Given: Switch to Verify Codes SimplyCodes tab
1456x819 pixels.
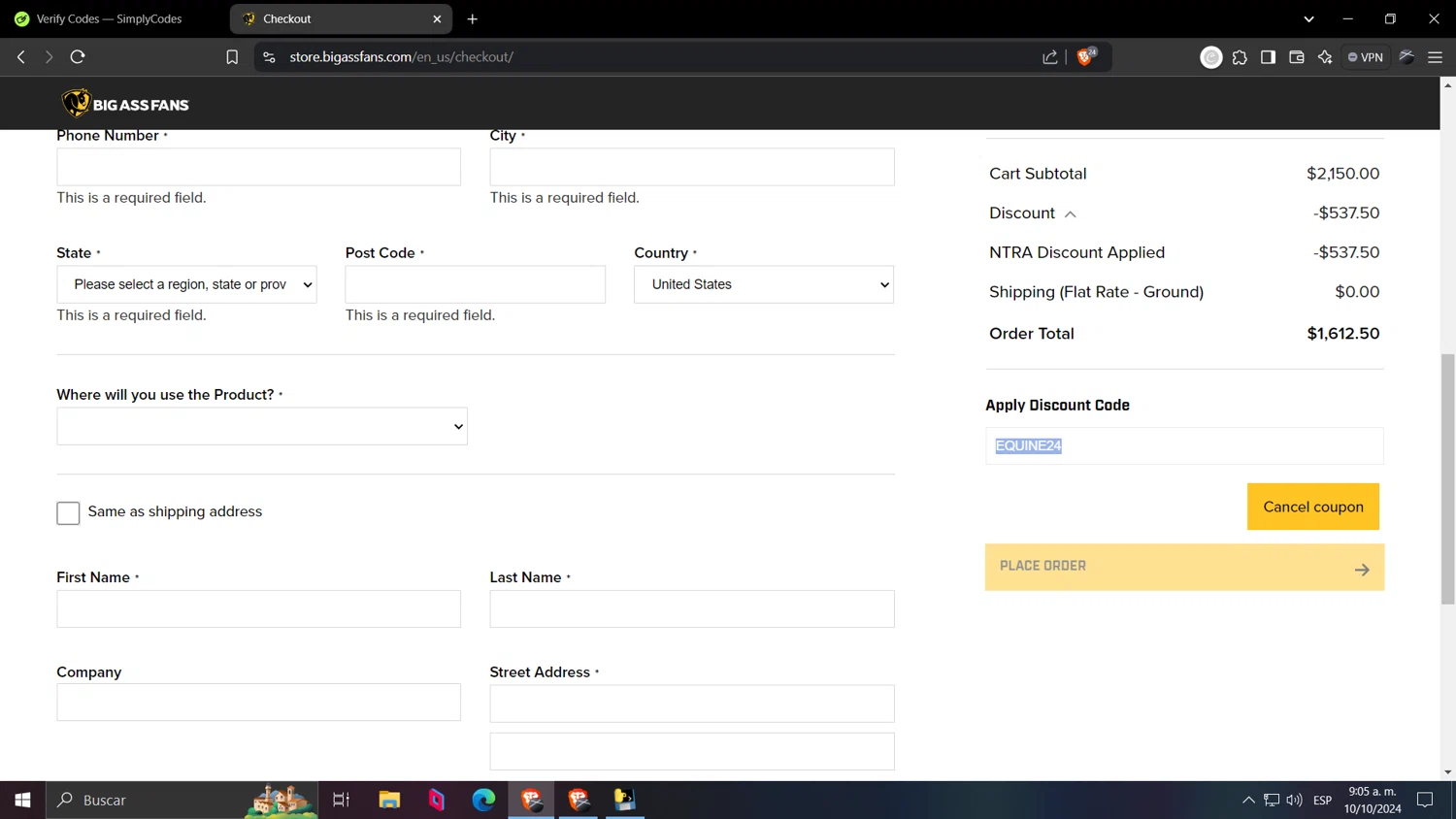Looking at the screenshot, I should [109, 18].
